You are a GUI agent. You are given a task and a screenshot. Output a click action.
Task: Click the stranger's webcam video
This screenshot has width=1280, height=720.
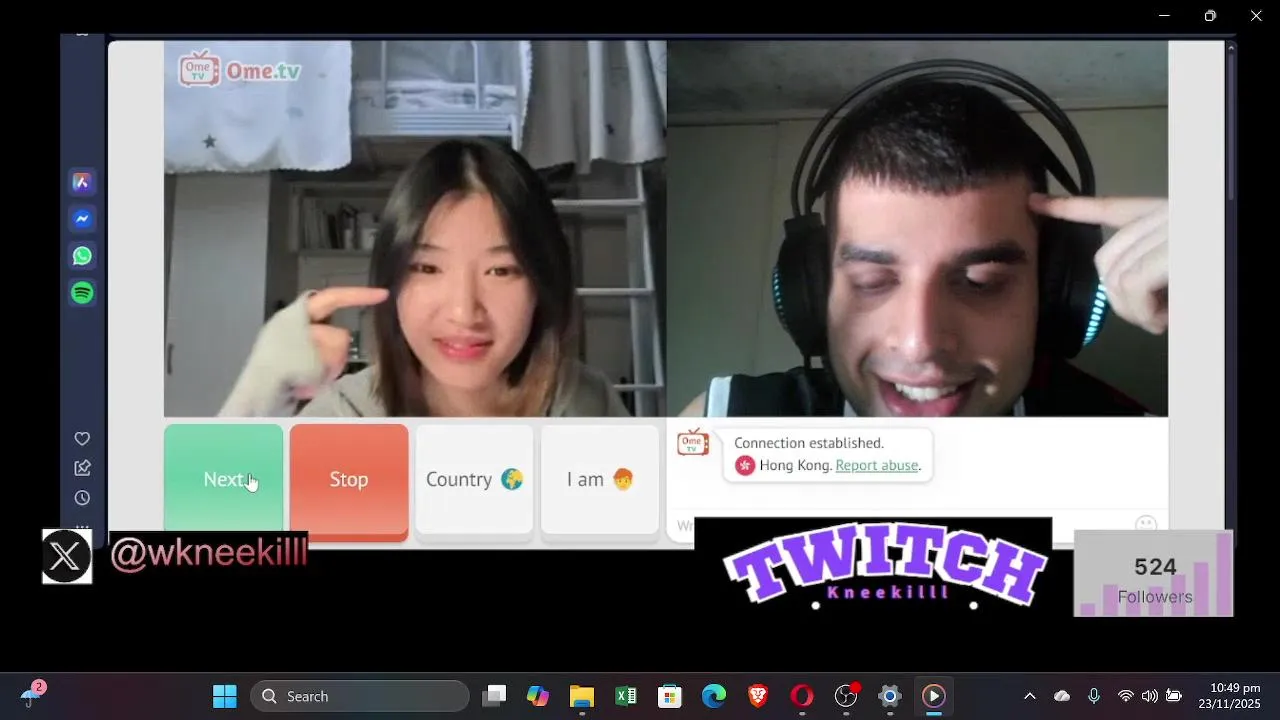point(415,228)
